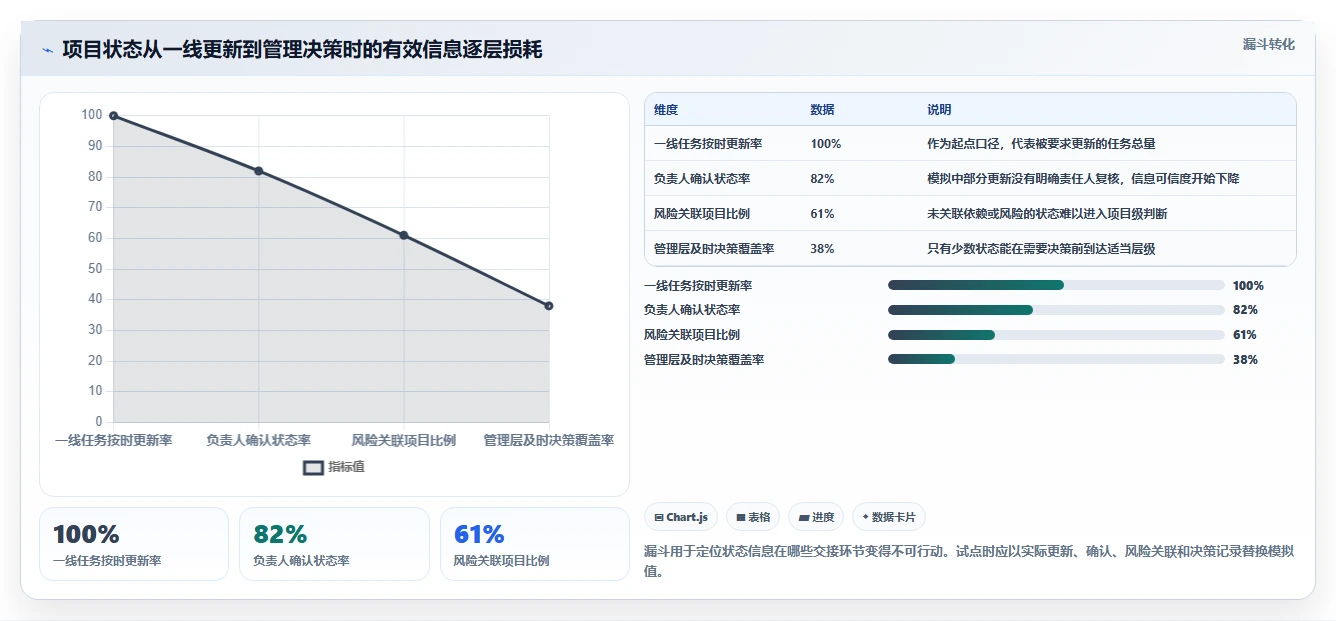Click progress bar for 一线任务按时更新率

coord(1056,285)
